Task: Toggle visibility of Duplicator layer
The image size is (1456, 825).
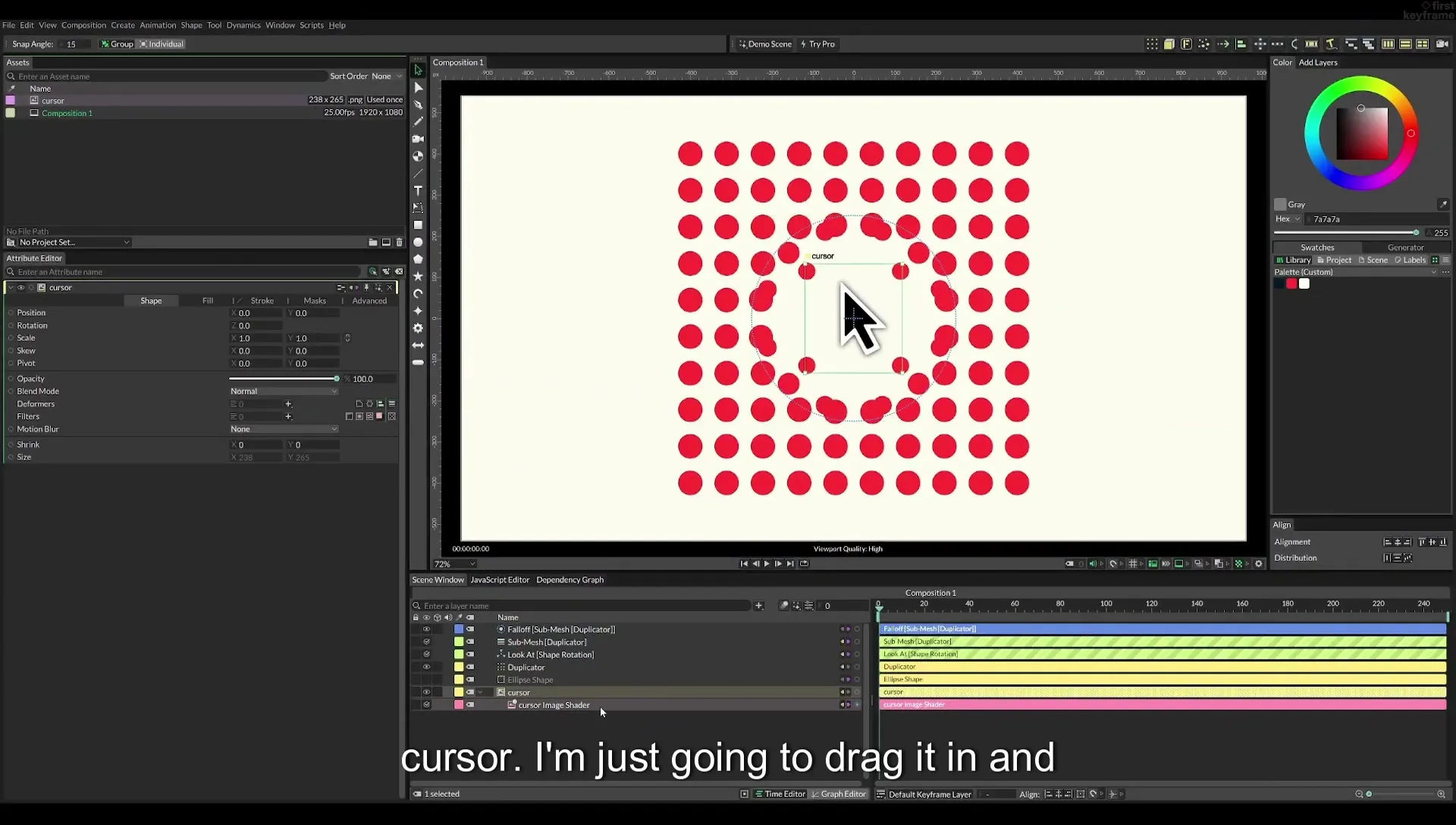Action: click(426, 667)
